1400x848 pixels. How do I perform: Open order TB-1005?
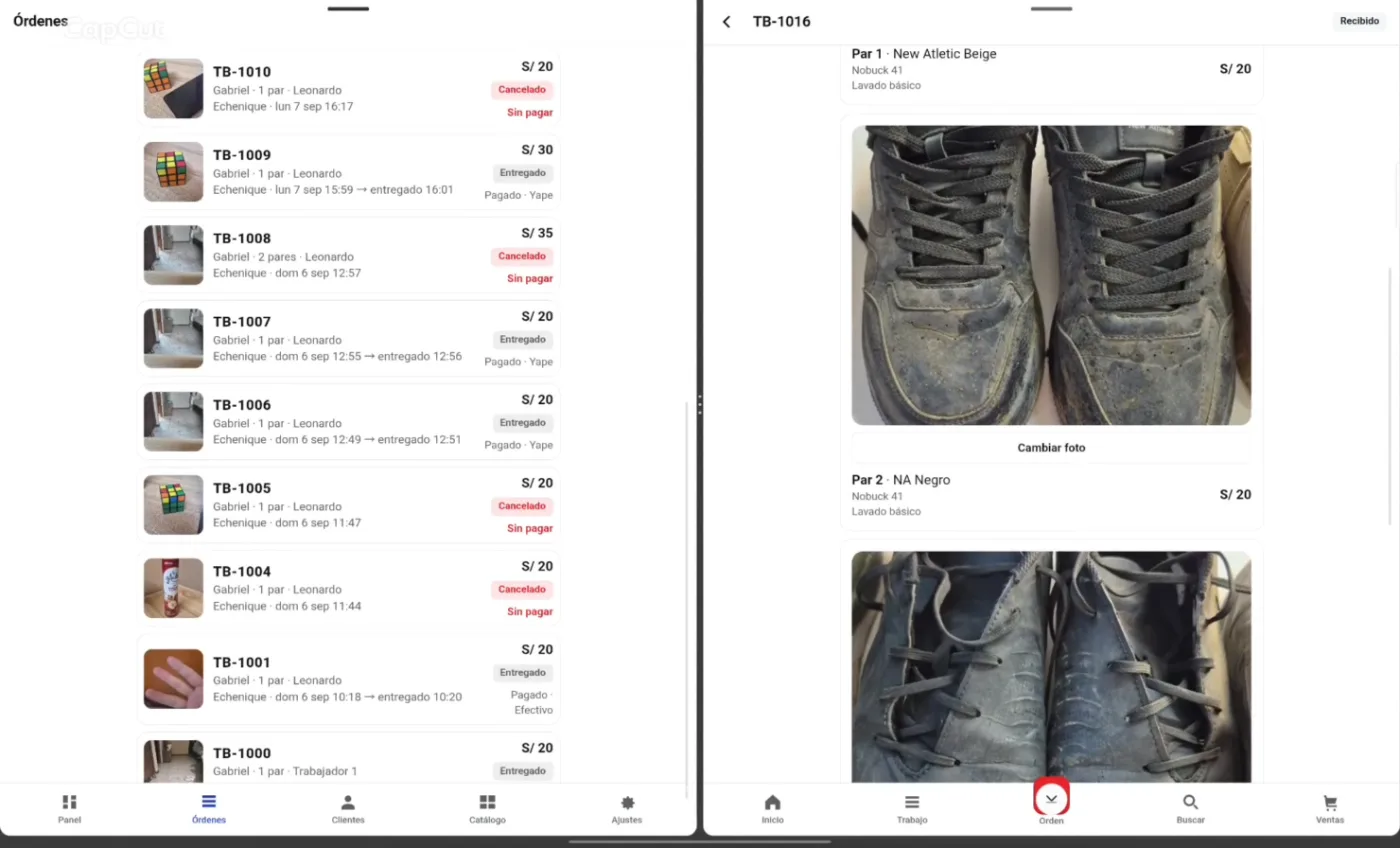pyautogui.click(x=348, y=504)
